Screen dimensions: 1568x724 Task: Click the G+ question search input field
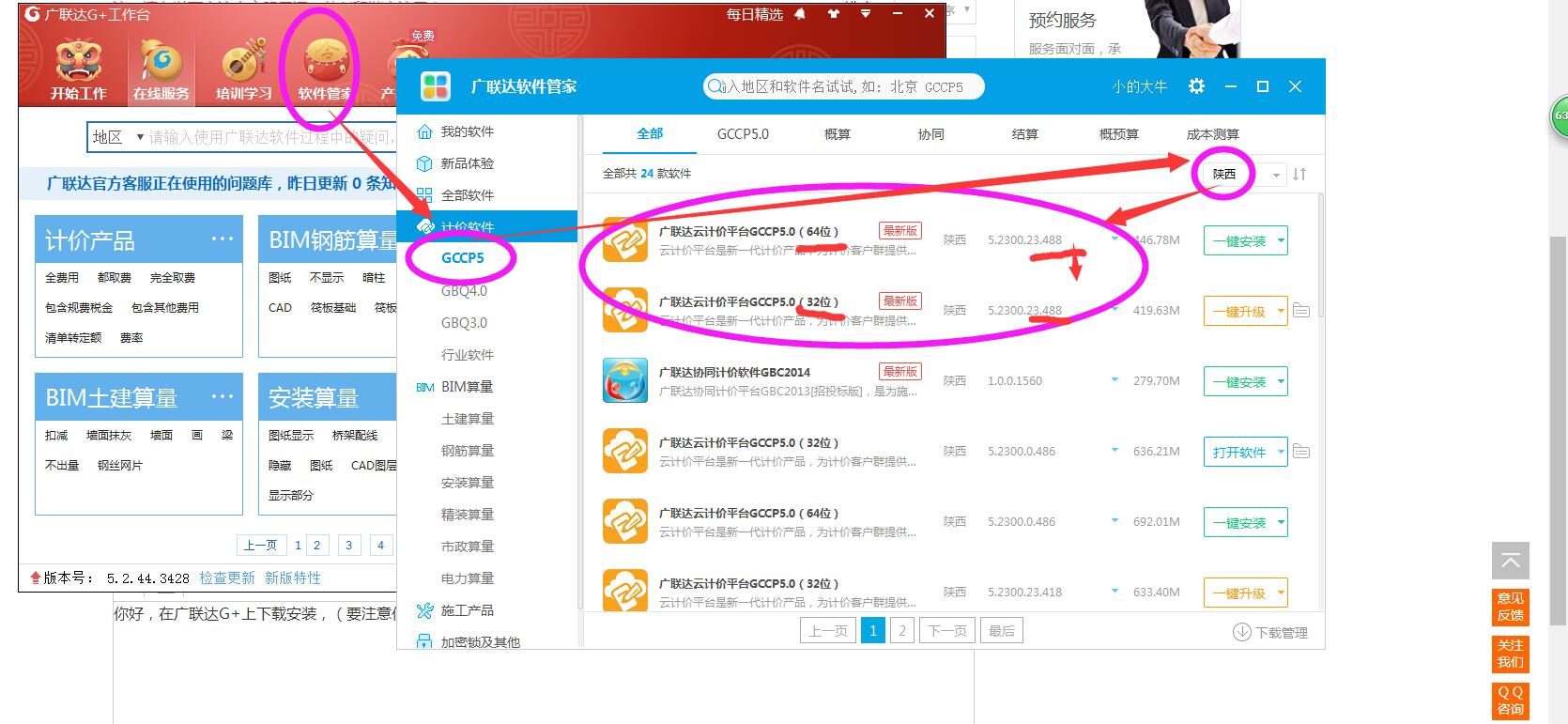(x=272, y=137)
